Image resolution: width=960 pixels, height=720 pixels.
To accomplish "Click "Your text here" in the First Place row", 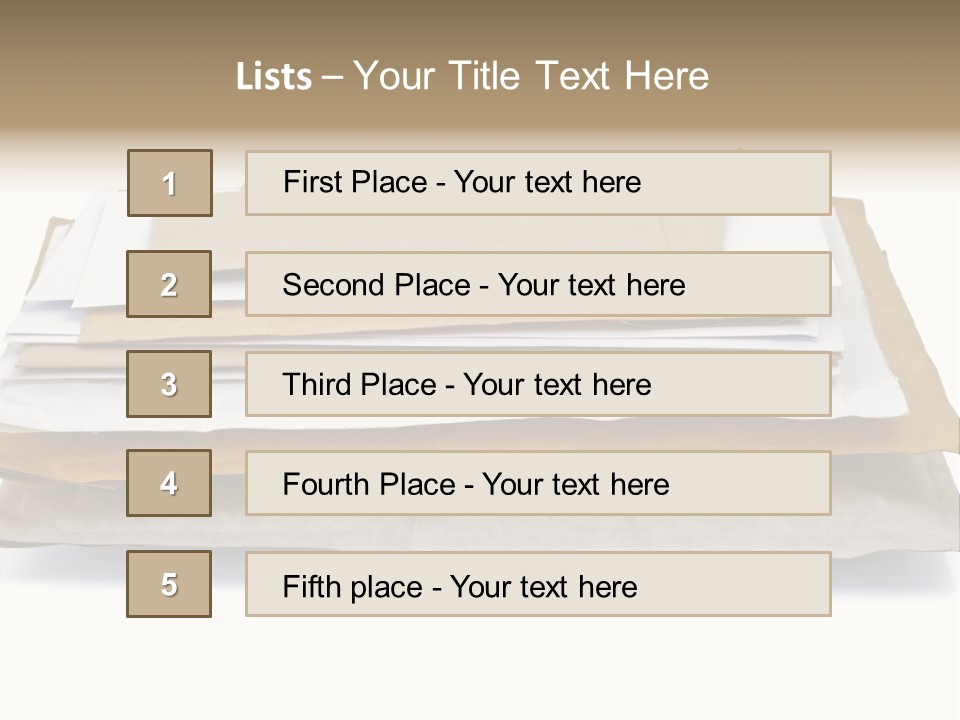I will [547, 183].
